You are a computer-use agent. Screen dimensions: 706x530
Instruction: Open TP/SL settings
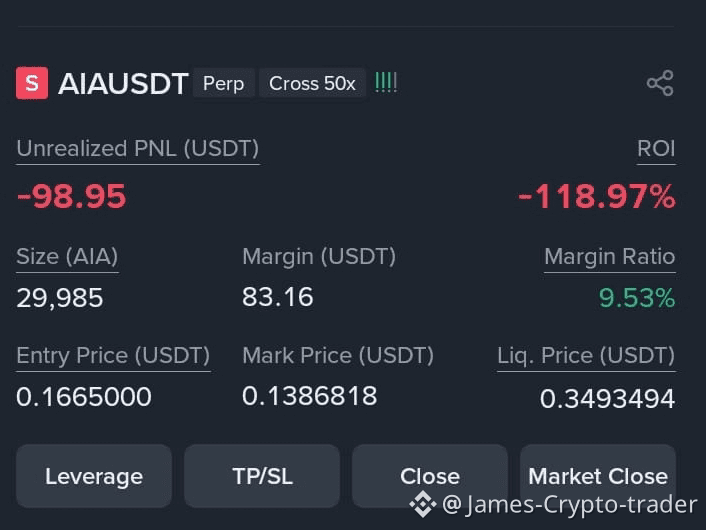[262, 476]
